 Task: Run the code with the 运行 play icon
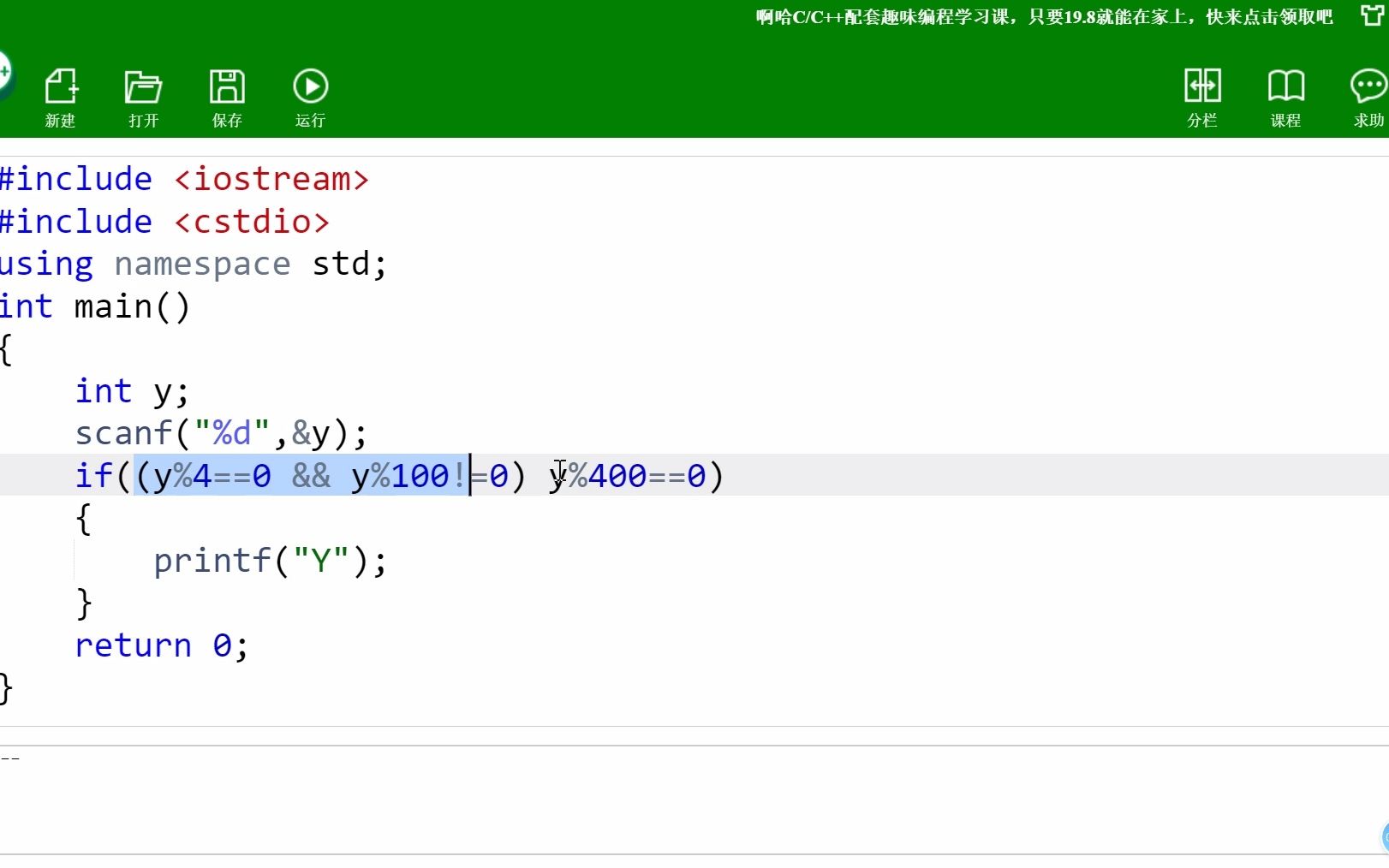point(310,86)
